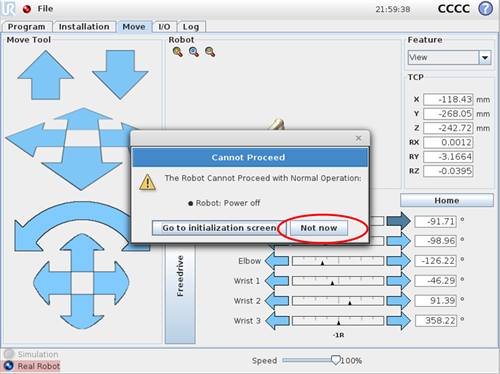Go to initialization screen from dialog
The width and height of the screenshot is (500, 374).
click(219, 228)
